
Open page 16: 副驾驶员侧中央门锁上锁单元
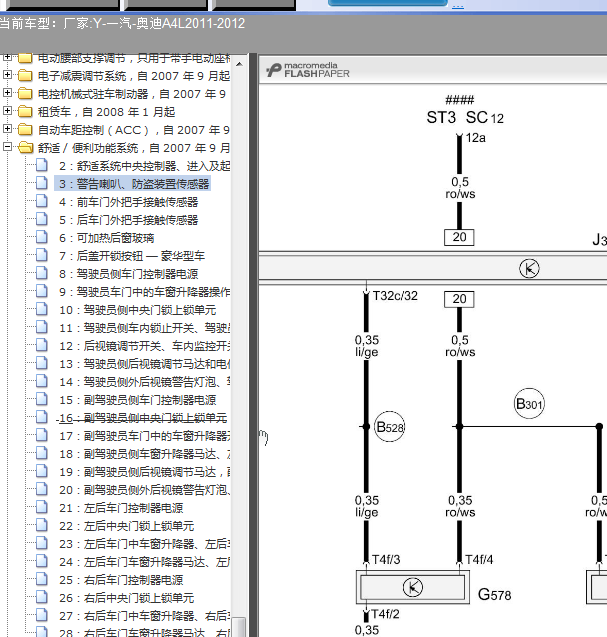tap(143, 418)
